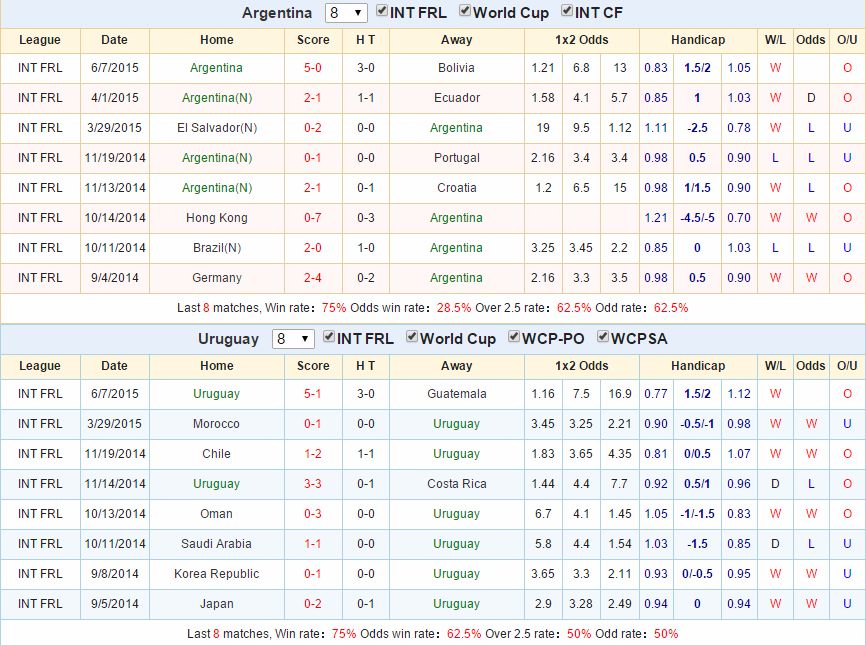
Task: Click Croatia away team
Action: point(456,188)
